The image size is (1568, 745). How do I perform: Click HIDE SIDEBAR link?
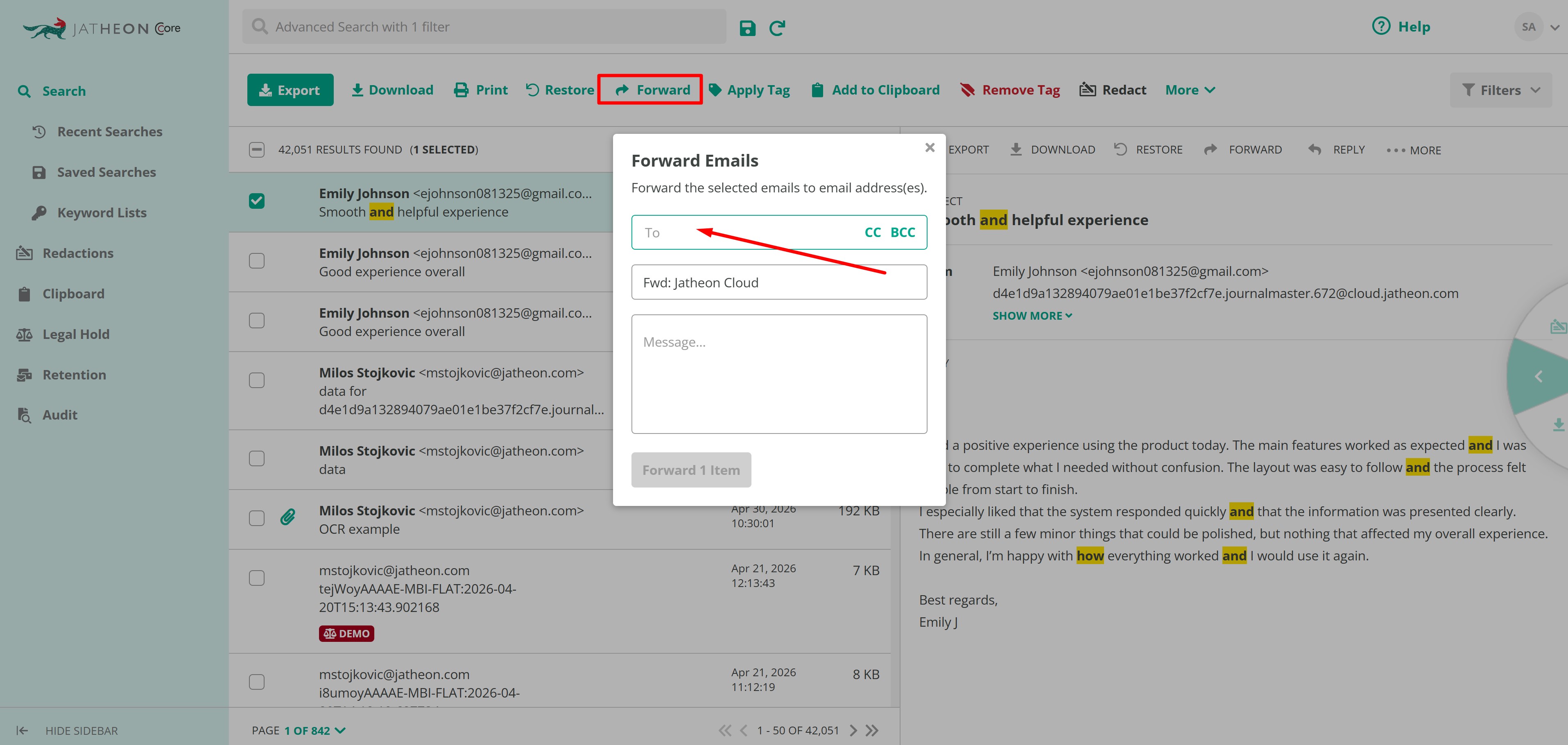point(81,730)
